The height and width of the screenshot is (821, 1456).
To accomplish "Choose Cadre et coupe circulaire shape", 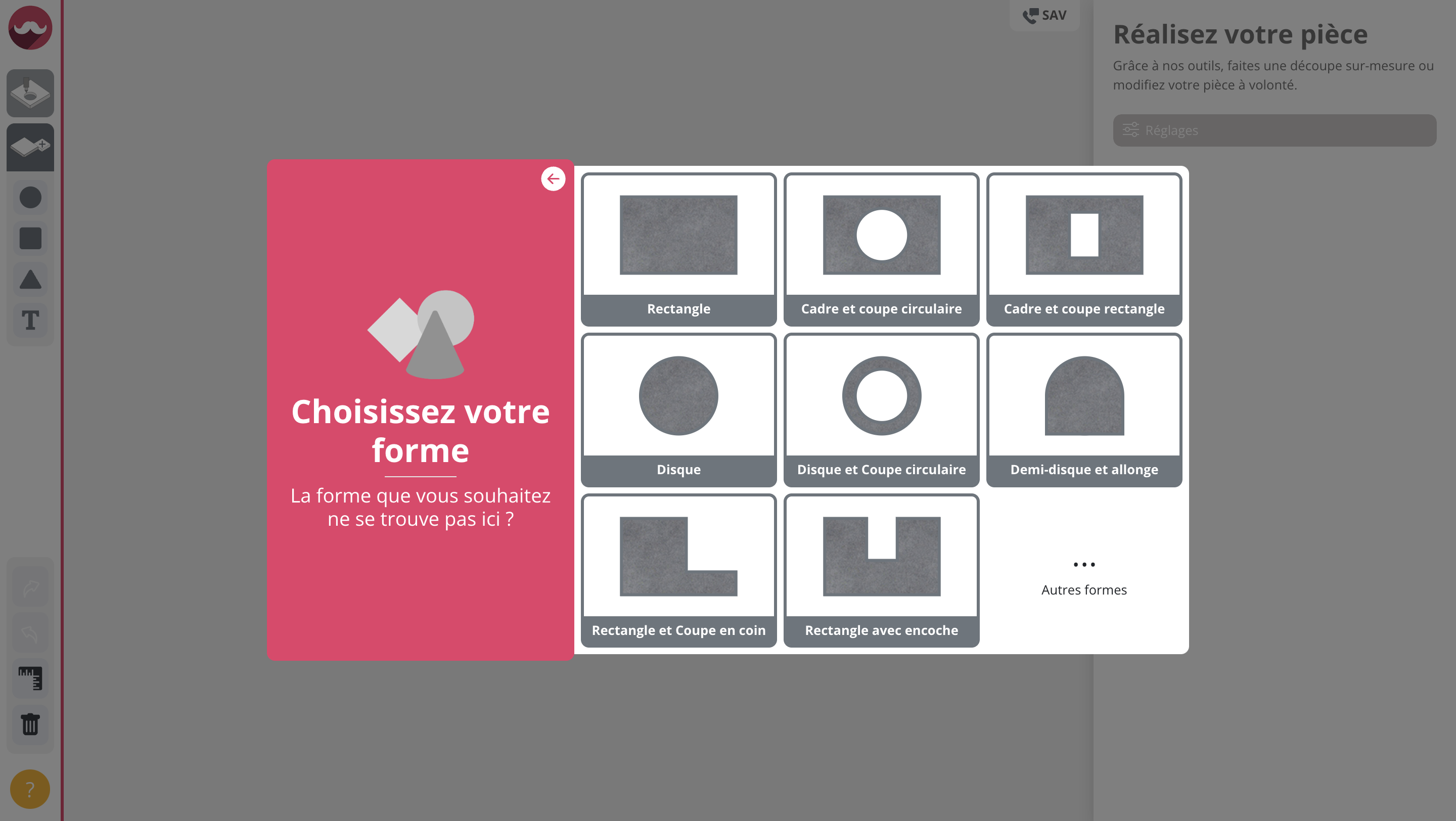I will coord(881,249).
